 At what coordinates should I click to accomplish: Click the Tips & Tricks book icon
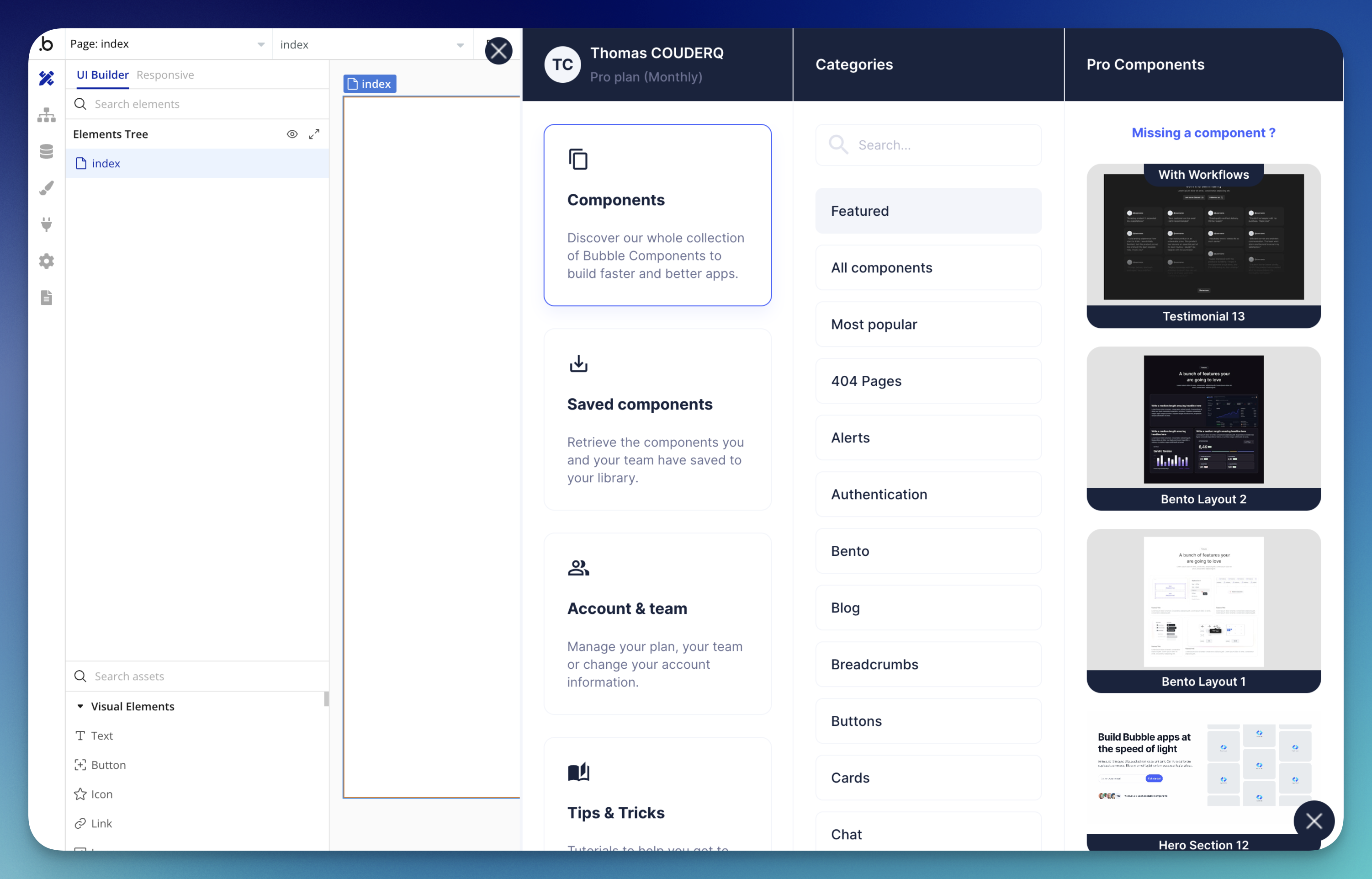[x=578, y=772]
